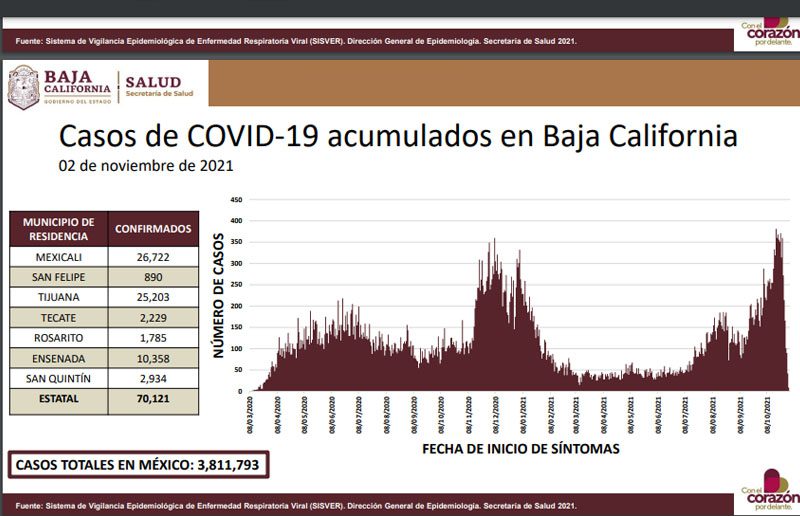Click the 250 y-axis tick label
The image size is (800, 516).
click(236, 285)
